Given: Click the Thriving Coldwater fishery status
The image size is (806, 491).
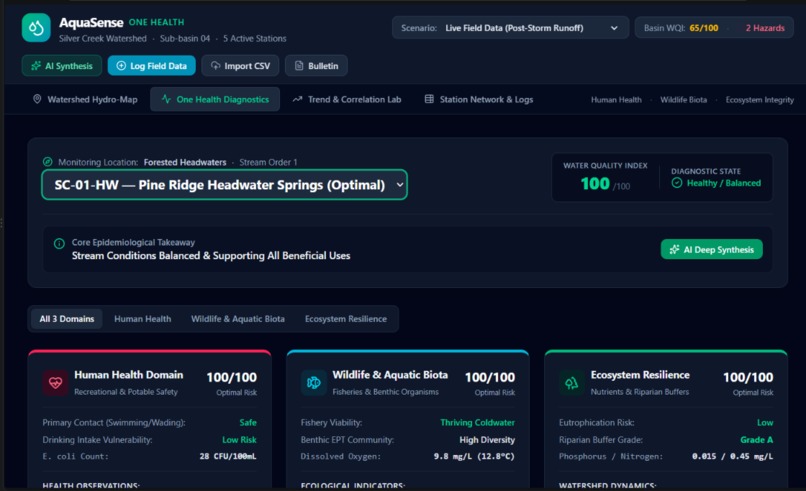Looking at the screenshot, I should coord(477,423).
